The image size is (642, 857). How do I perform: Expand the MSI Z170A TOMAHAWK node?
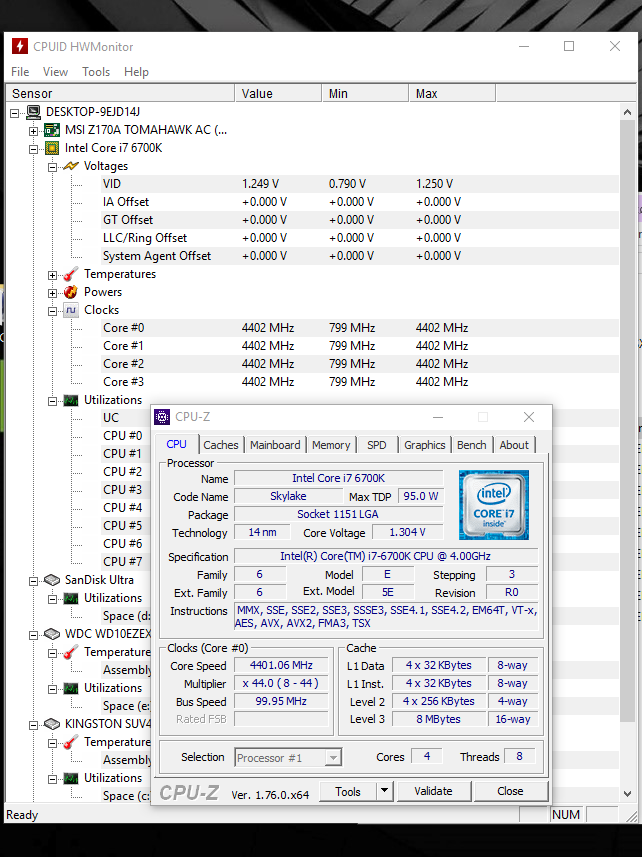34,131
